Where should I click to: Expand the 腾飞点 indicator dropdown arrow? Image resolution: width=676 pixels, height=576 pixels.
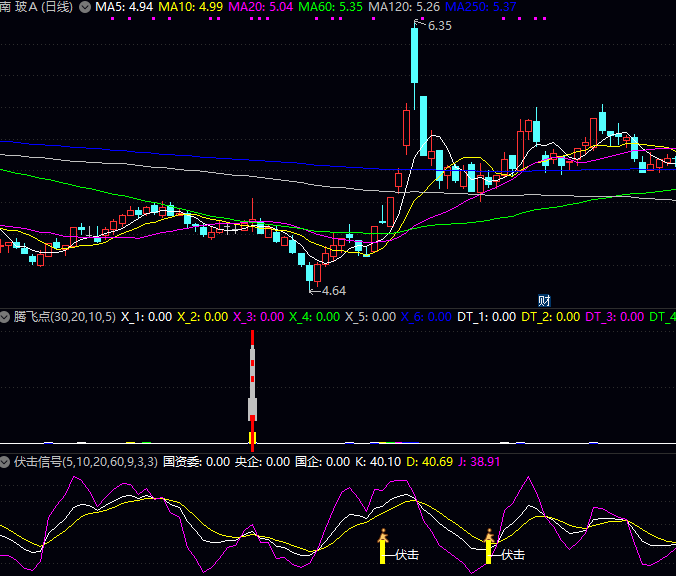point(5,317)
